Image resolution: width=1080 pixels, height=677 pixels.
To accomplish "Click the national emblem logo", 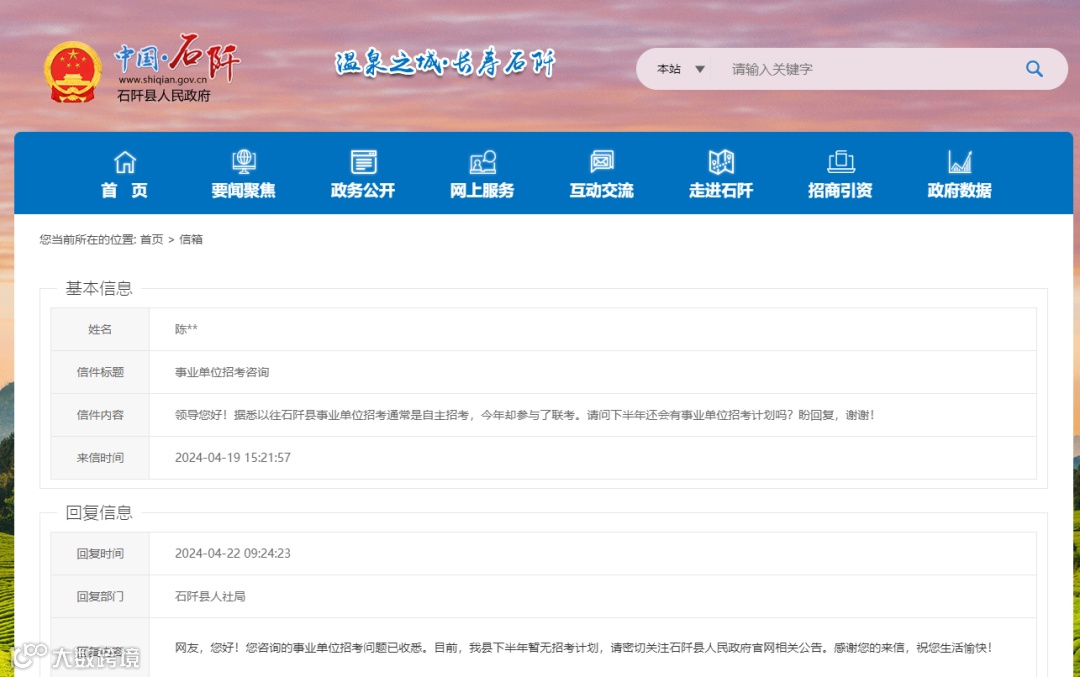I will pos(72,72).
